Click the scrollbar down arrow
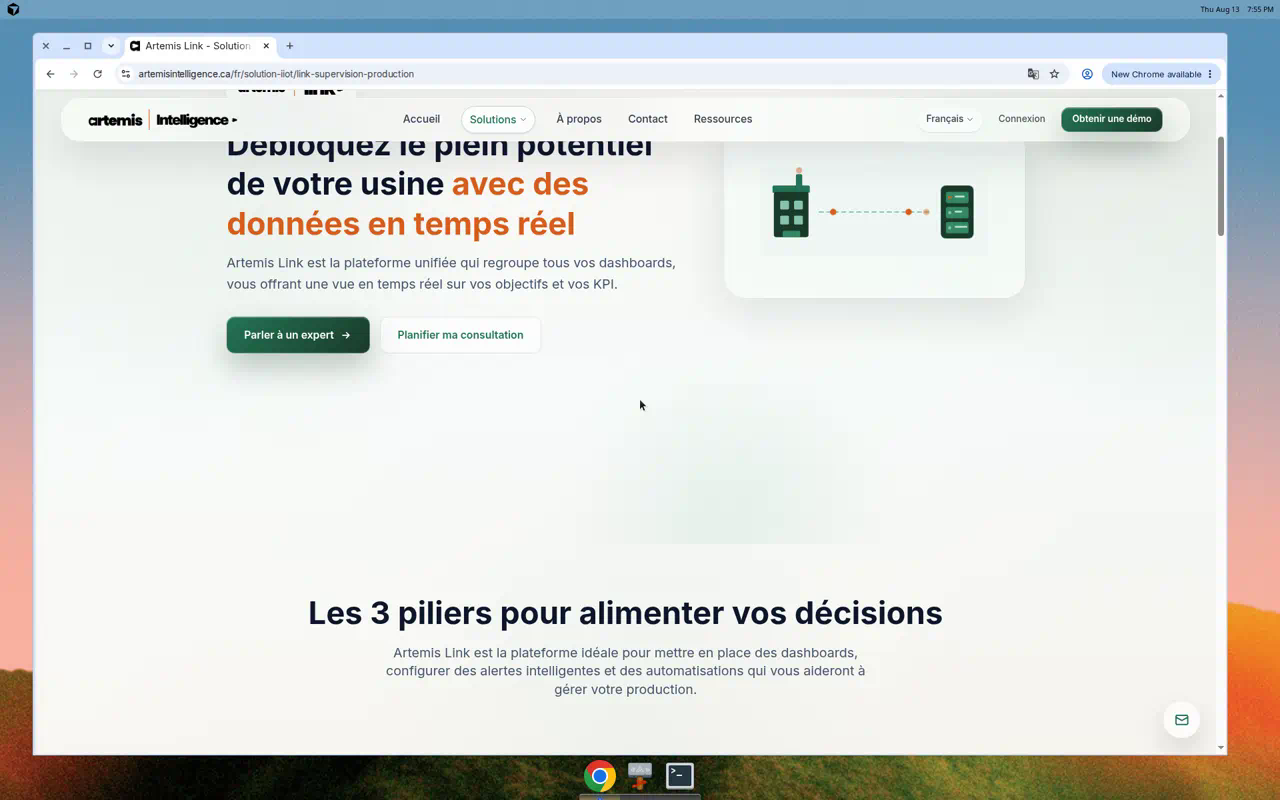 pos(1221,747)
